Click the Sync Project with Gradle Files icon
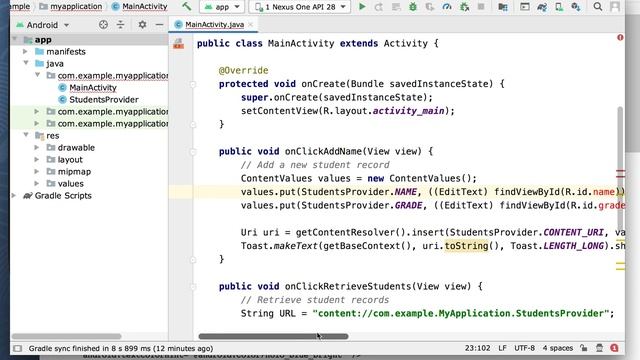This screenshot has width=640, height=360. pyautogui.click(x=542, y=7)
